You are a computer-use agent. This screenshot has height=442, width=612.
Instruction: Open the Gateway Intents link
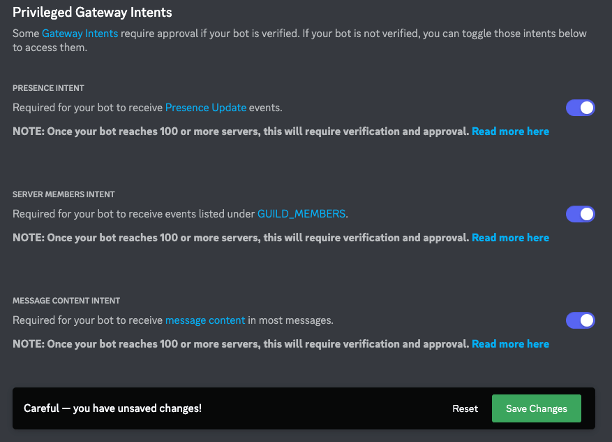tap(80, 34)
